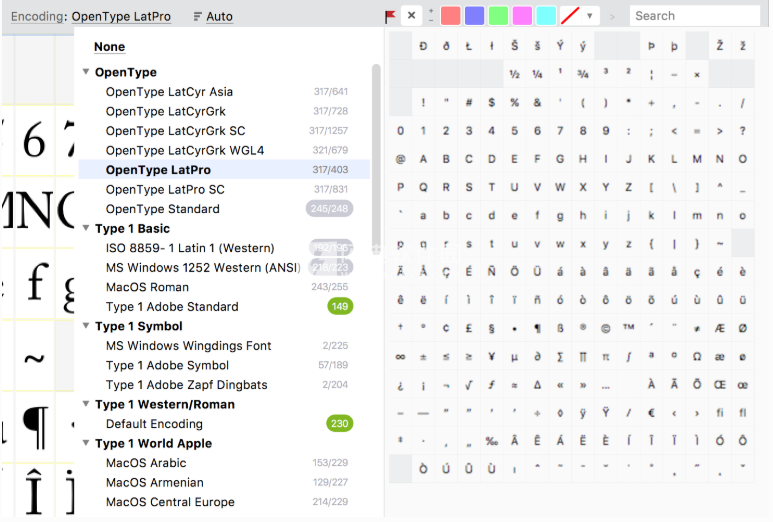Choose MacOS Central Europe encoding
Viewport: 773px width, 522px height.
[x=224, y=502]
